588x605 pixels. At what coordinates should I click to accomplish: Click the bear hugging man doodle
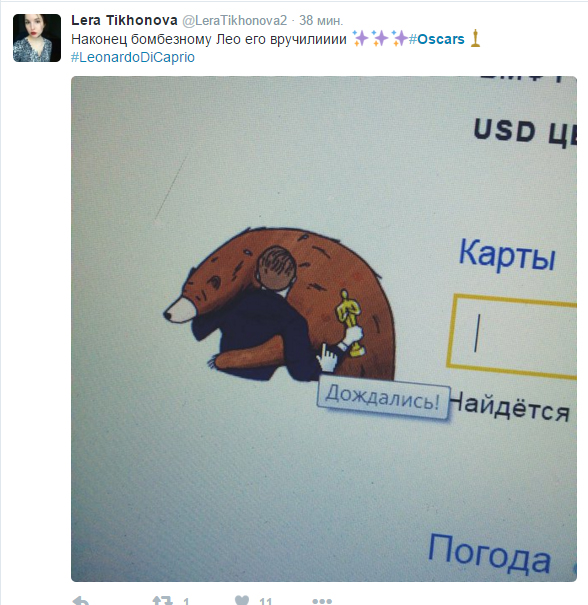pos(279,304)
